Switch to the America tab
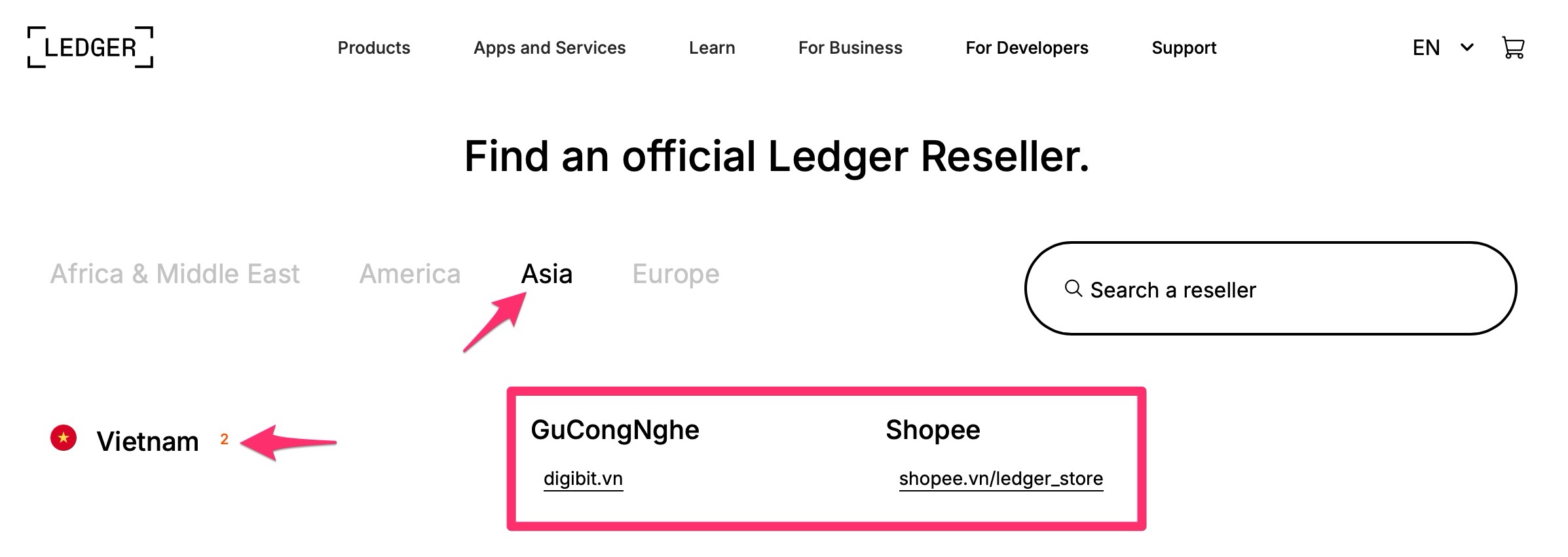This screenshot has height=557, width=1568. pyautogui.click(x=410, y=273)
